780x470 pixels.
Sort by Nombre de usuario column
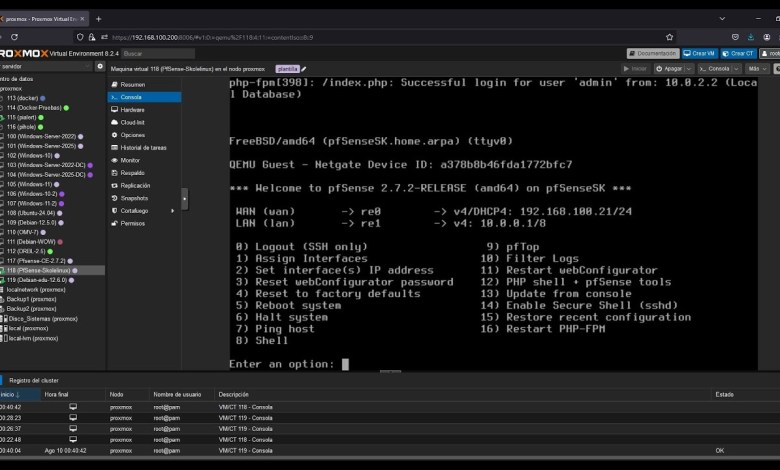[x=177, y=394]
